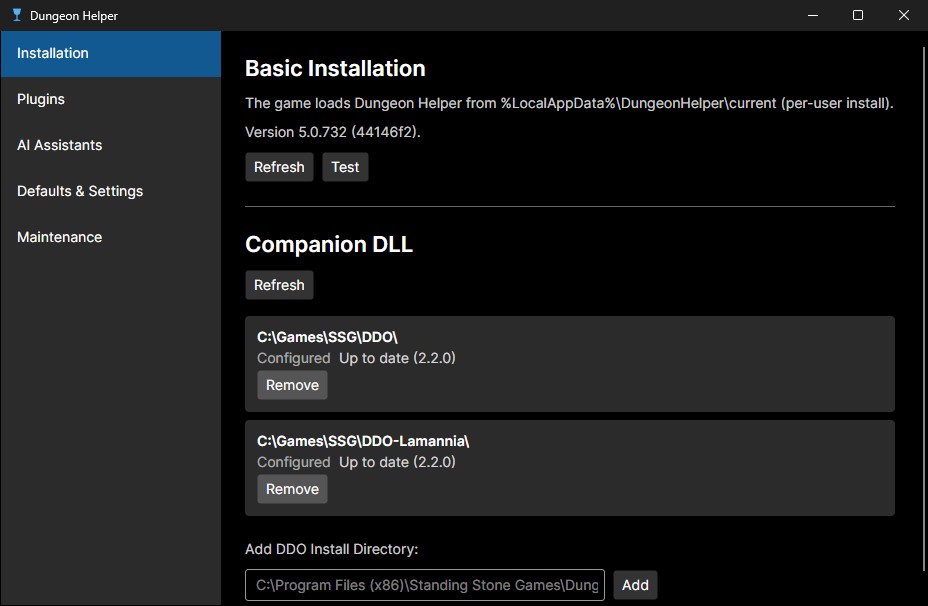Click Version 5.0.732 (44146f2) text
The image size is (928, 606).
click(x=333, y=132)
